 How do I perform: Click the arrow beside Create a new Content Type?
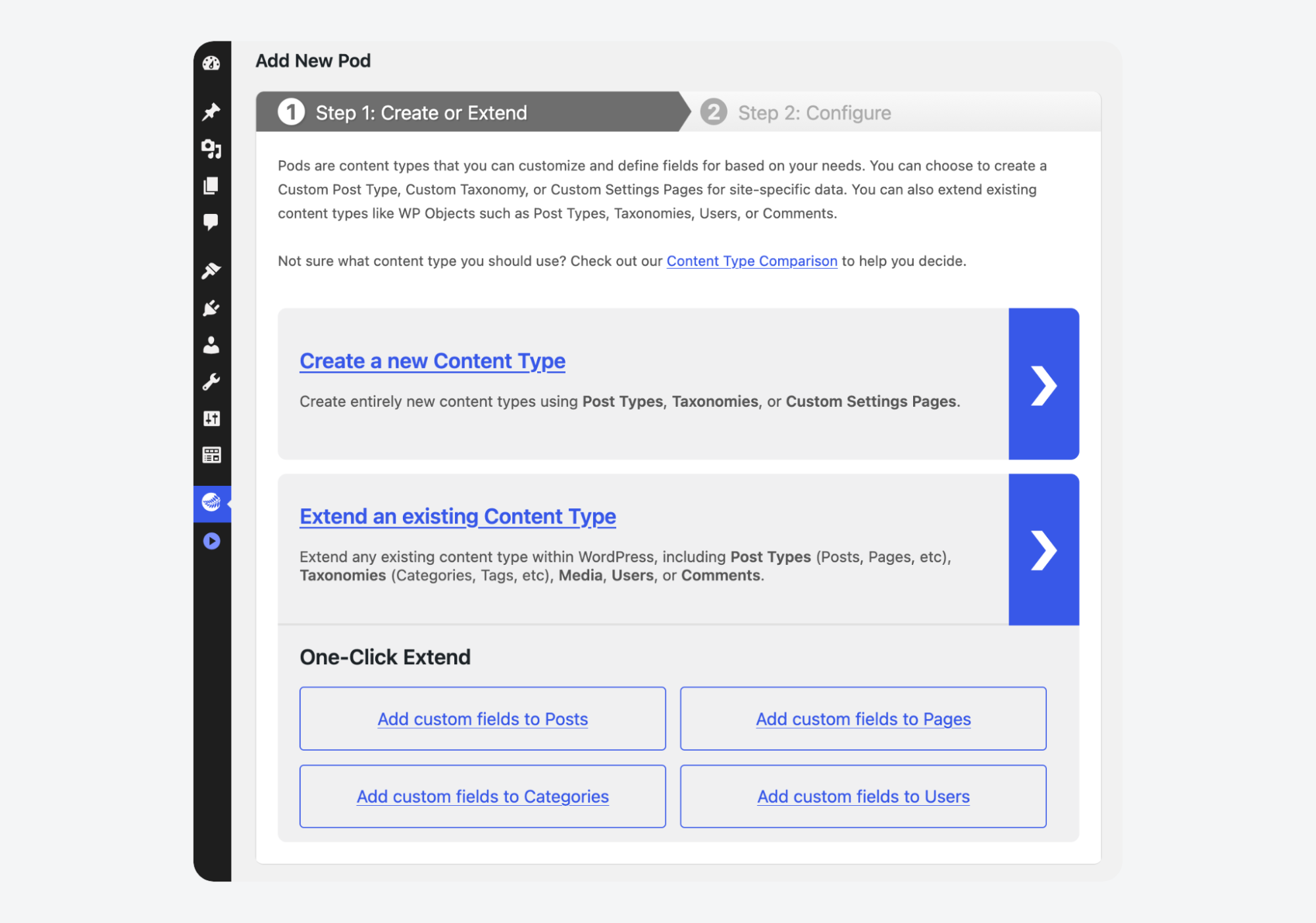coord(1043,384)
